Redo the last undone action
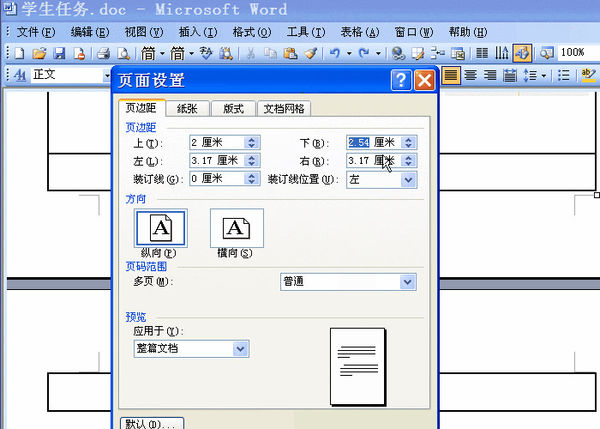 (364, 53)
